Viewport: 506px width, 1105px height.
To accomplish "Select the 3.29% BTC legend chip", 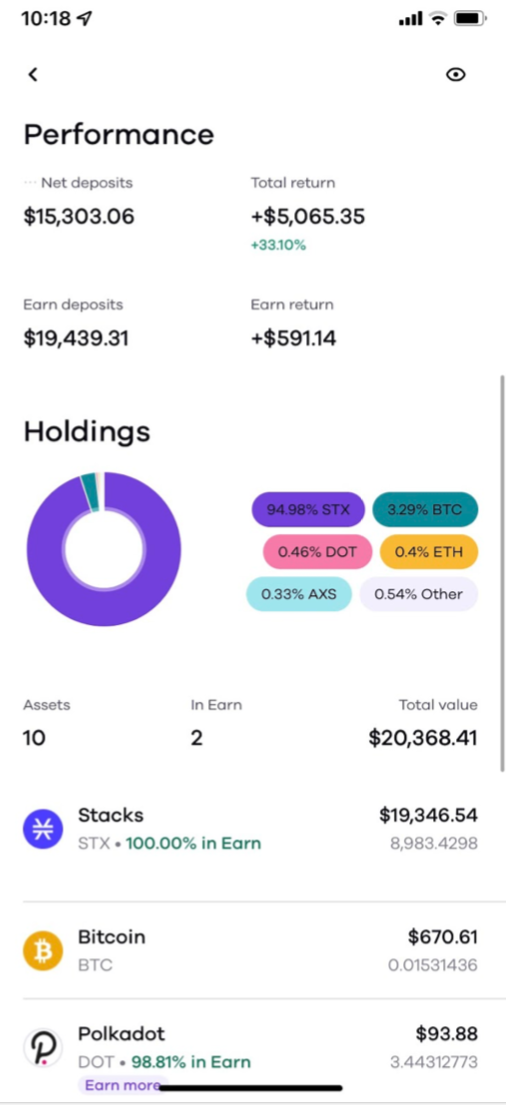I will [425, 510].
